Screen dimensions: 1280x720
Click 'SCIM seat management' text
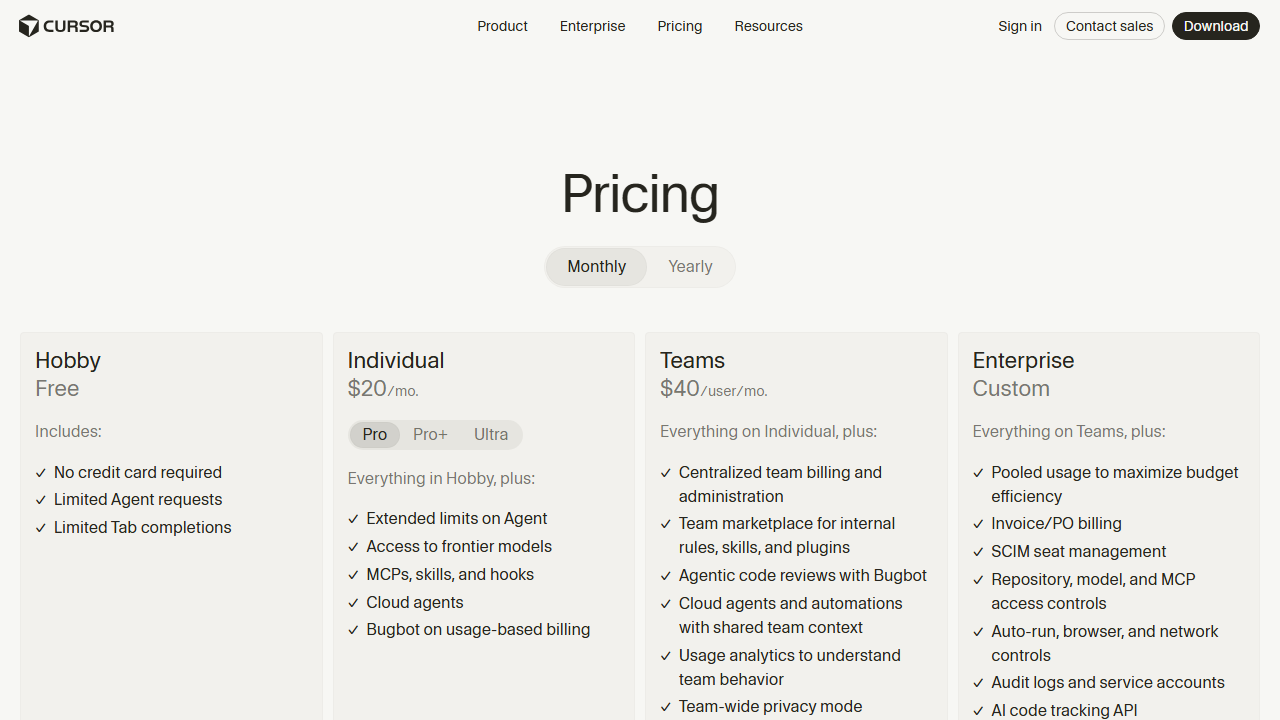[1079, 552]
